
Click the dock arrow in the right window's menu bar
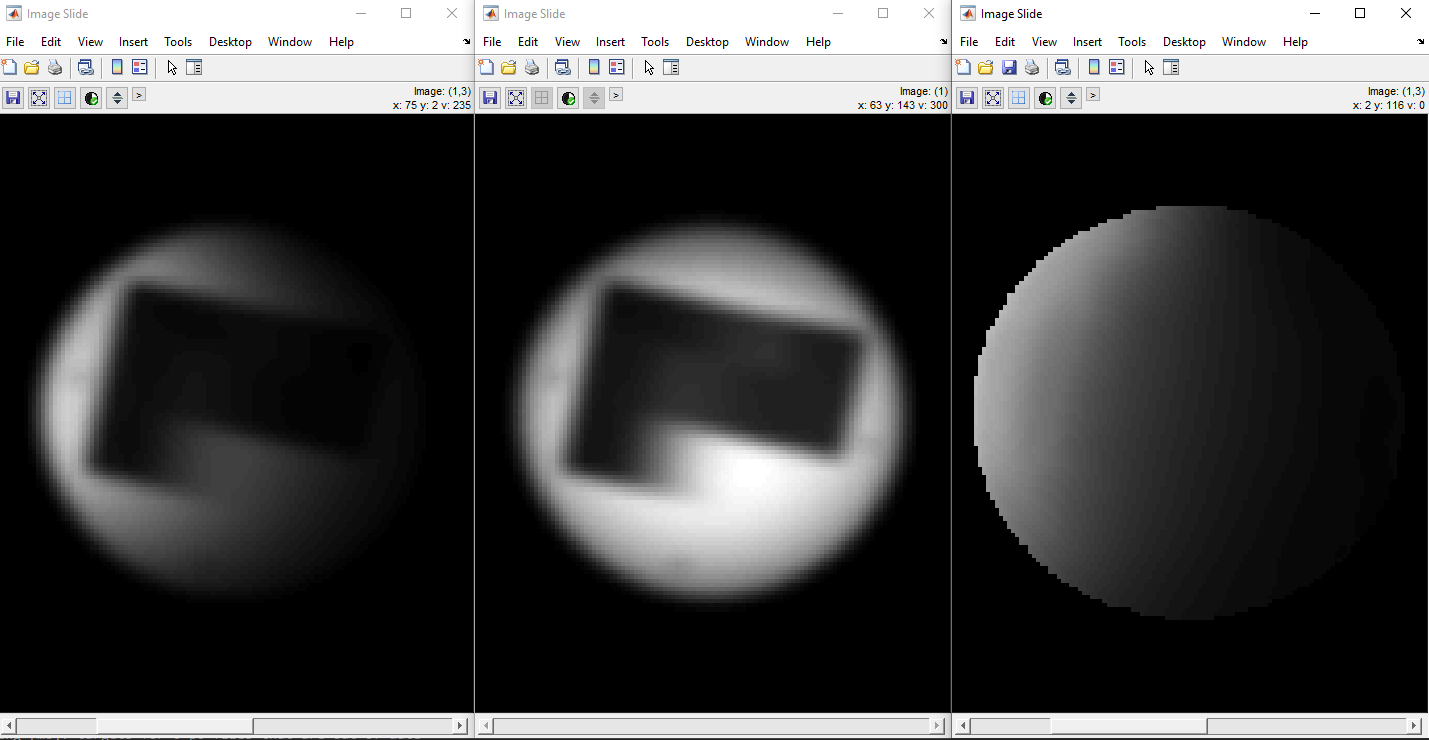(1421, 42)
